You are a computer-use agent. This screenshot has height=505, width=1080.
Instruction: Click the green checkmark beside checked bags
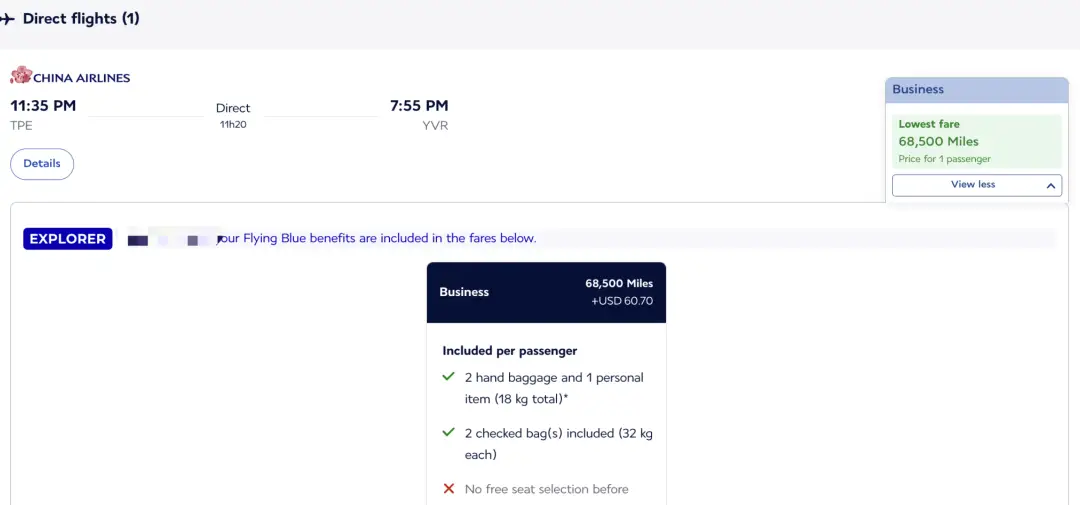point(449,433)
